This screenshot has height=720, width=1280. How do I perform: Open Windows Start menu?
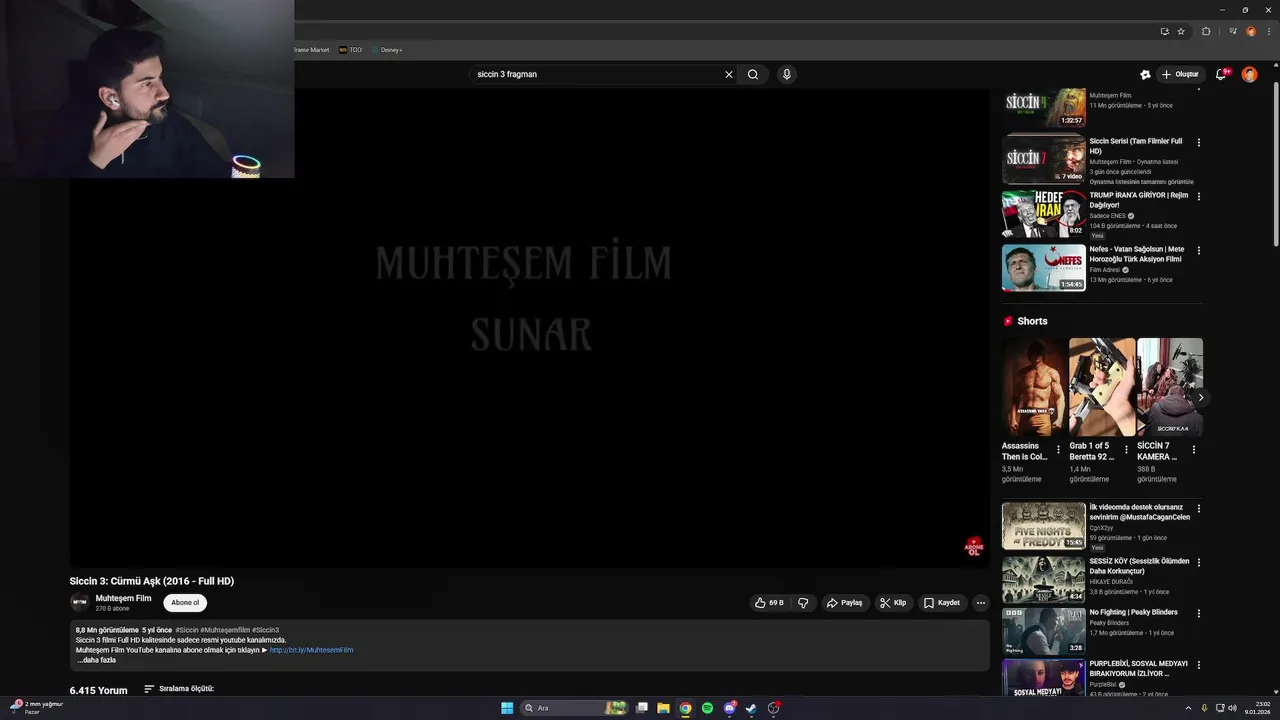(507, 708)
